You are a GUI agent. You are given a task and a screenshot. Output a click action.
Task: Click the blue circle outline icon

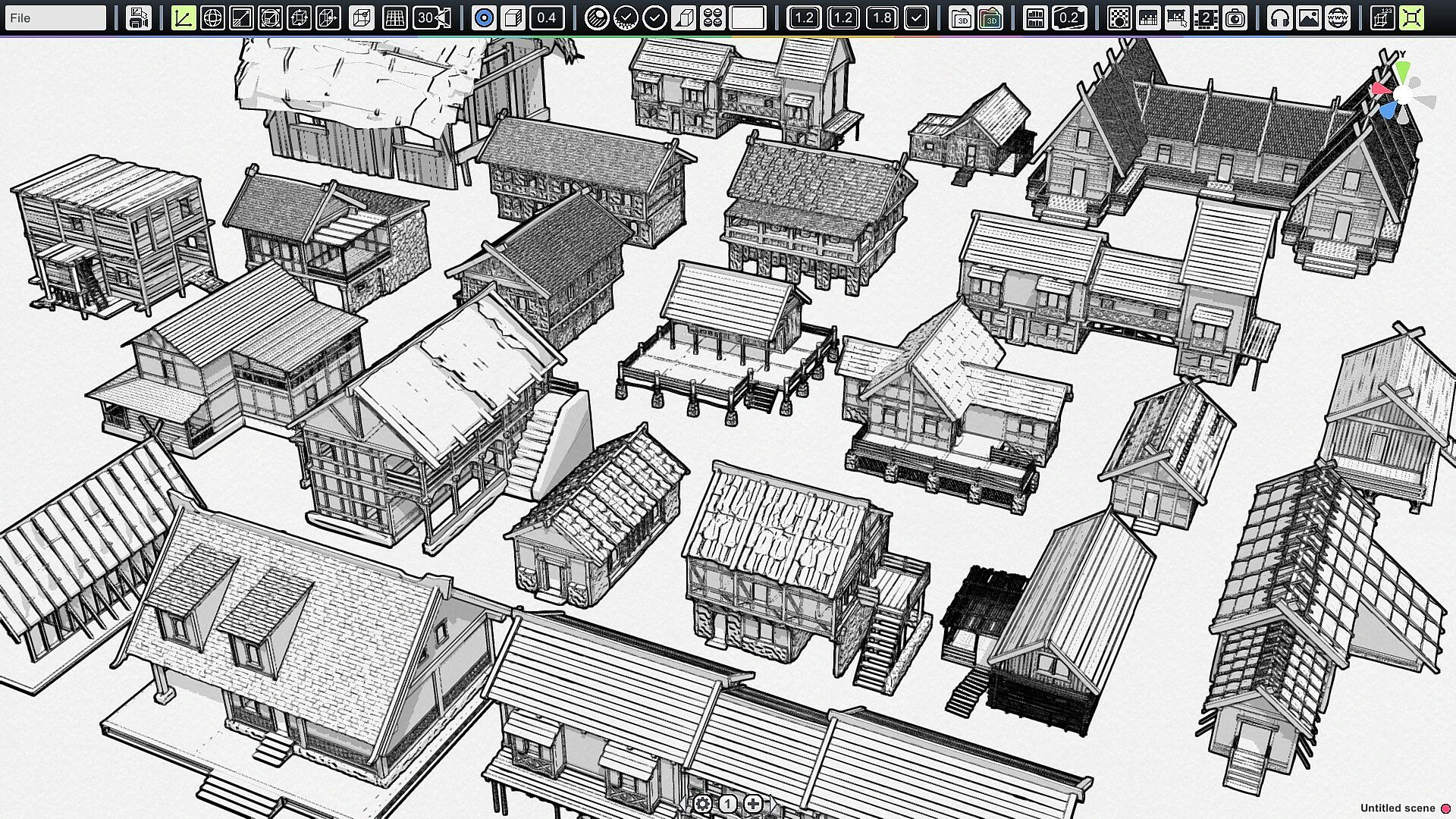click(x=484, y=17)
